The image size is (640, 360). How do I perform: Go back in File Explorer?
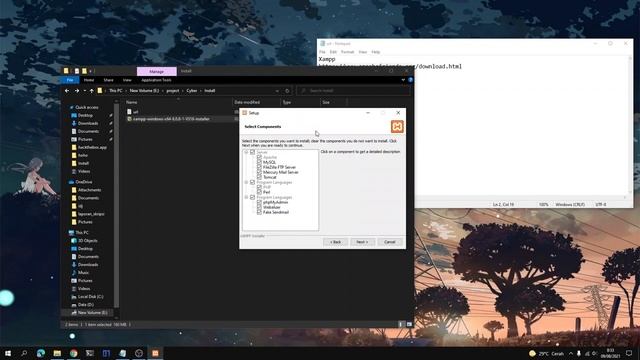(67, 91)
